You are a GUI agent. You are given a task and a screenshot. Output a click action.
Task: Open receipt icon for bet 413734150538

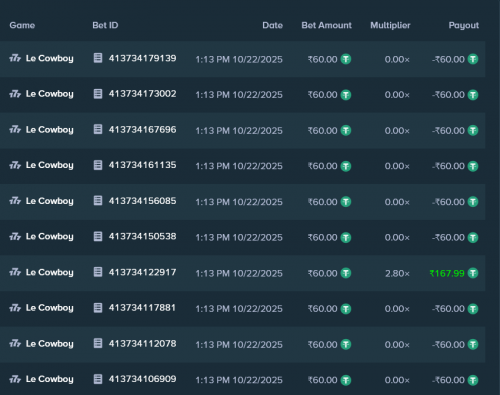(98, 236)
